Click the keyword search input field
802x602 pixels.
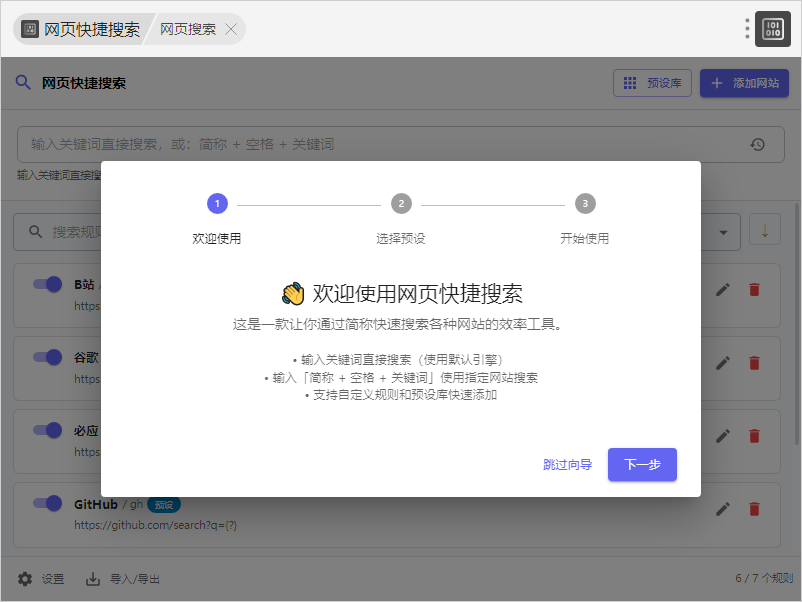(x=380, y=145)
